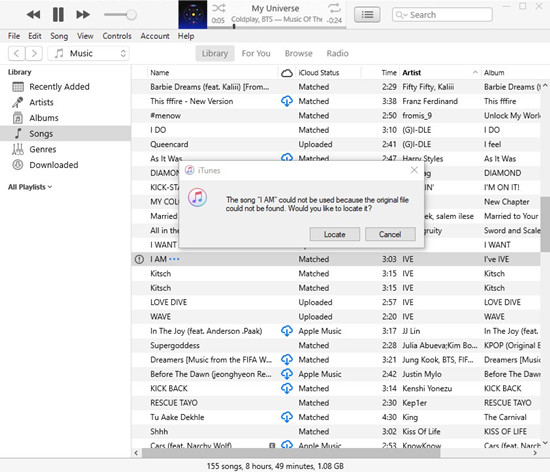Reverse sort on the Artist column header
This screenshot has height=472, width=550.
(x=440, y=73)
